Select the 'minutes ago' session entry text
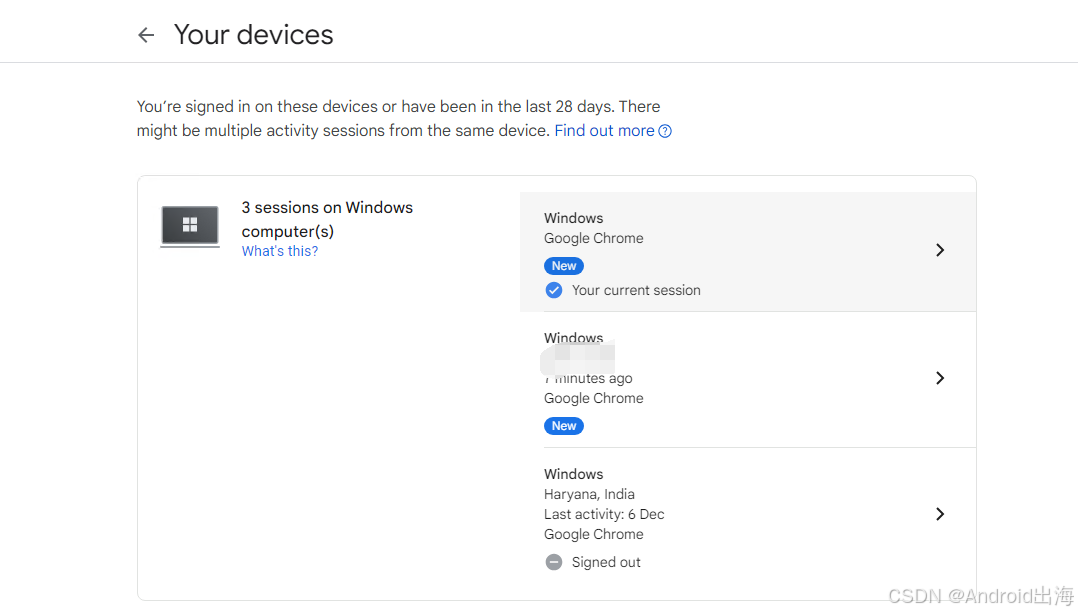1078x613 pixels. pyautogui.click(x=594, y=378)
